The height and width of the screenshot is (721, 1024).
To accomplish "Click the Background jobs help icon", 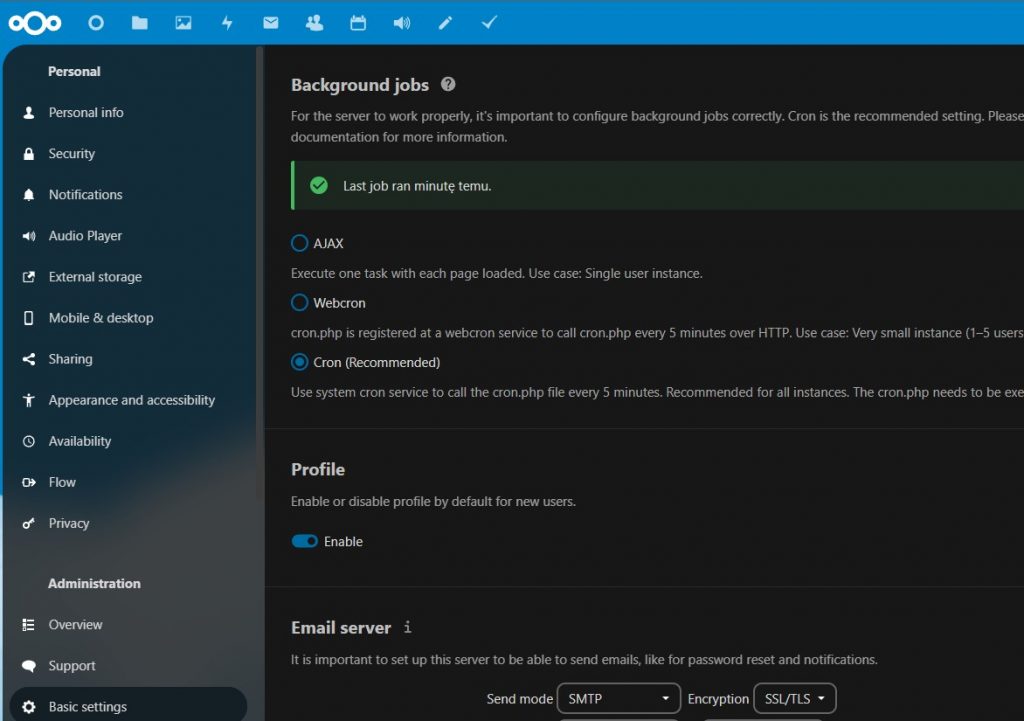I will point(448,85).
